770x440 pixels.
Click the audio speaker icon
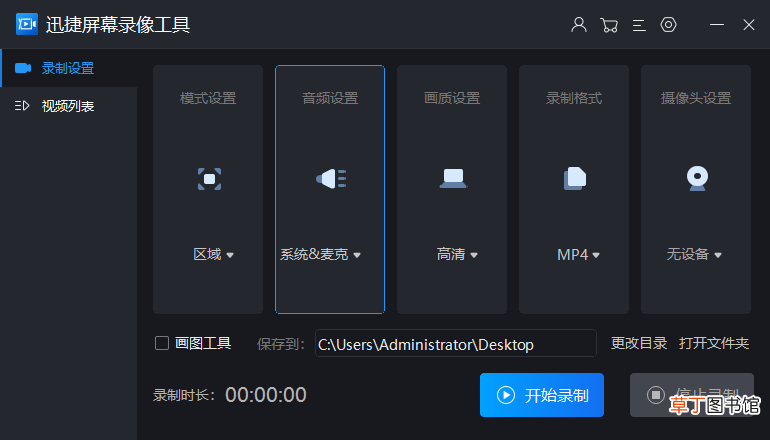[331, 179]
